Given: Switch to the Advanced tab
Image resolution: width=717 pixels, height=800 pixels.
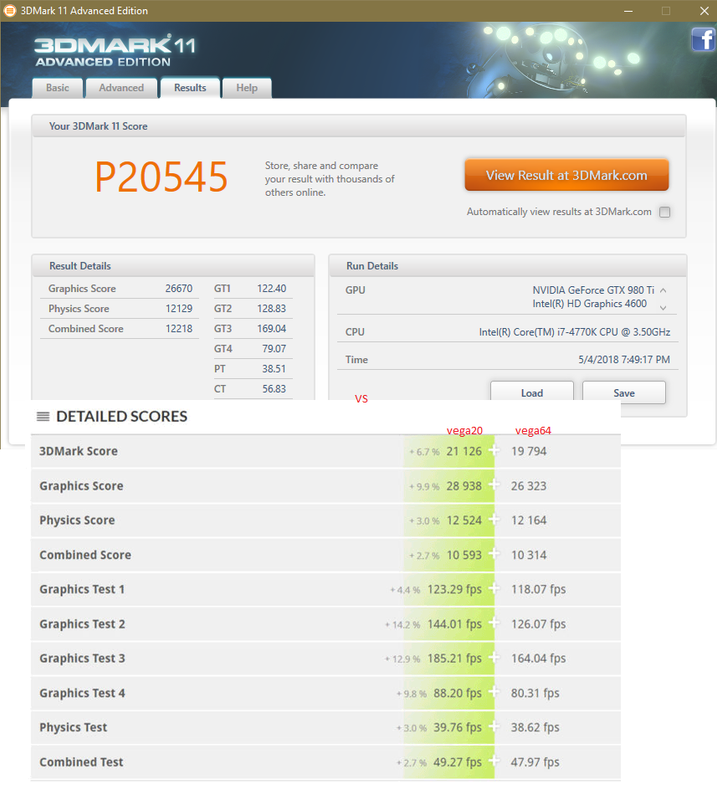Looking at the screenshot, I should pos(121,88).
